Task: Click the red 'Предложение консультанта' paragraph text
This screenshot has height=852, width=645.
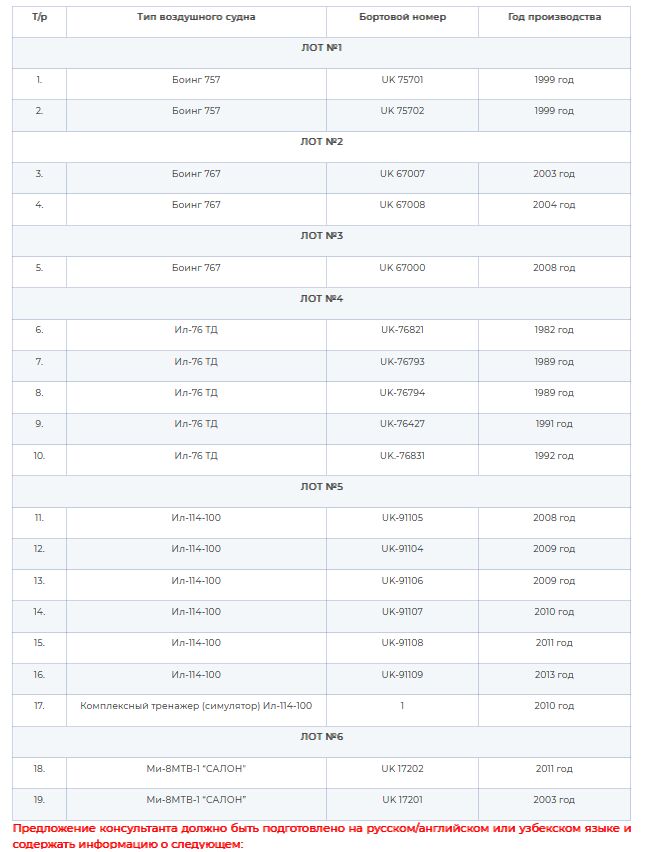Action: [322, 836]
